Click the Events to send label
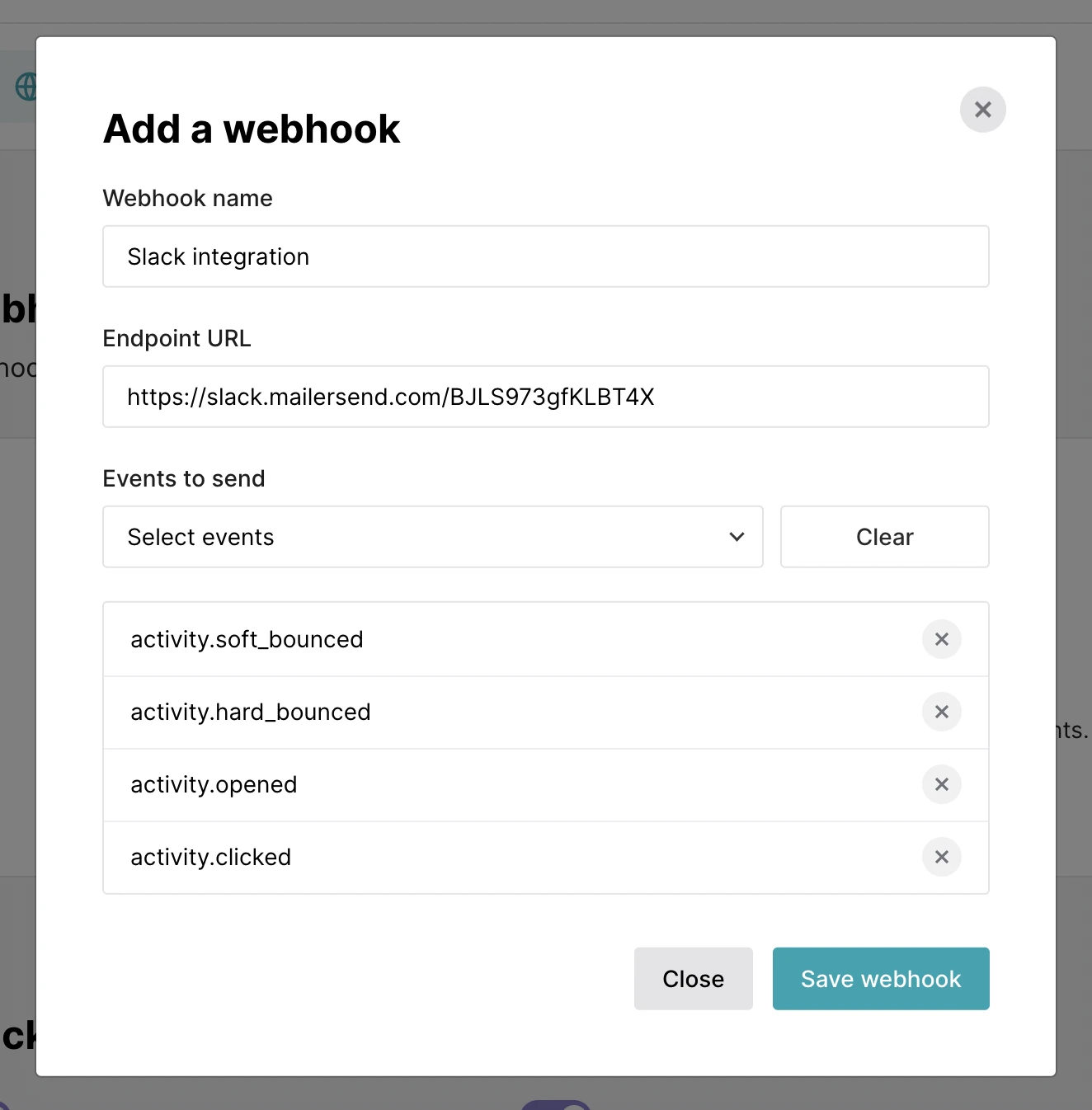 coord(183,478)
